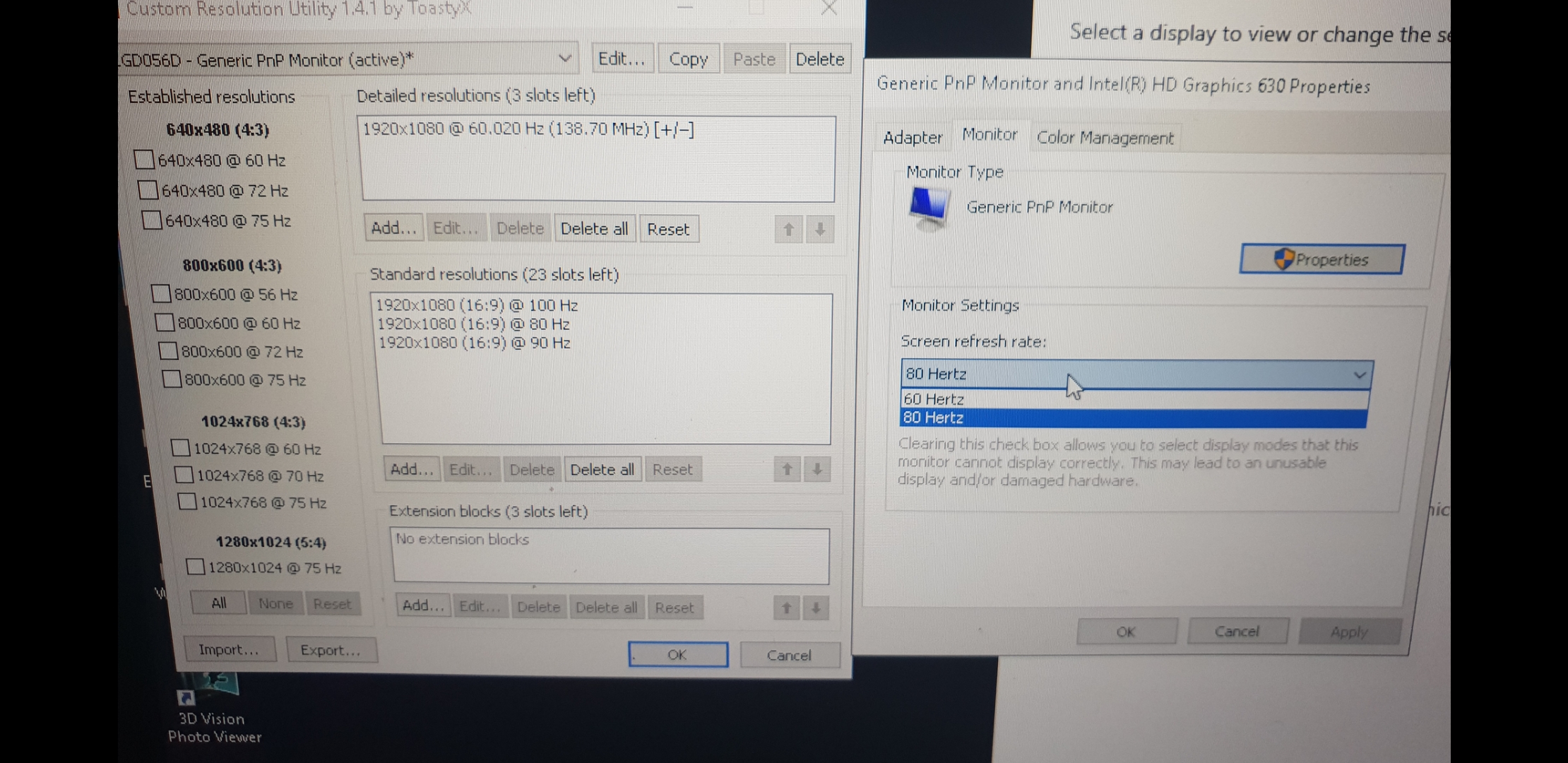Image resolution: width=1568 pixels, height=763 pixels.
Task: Click down arrow in Standard resolutions section
Action: (x=817, y=469)
